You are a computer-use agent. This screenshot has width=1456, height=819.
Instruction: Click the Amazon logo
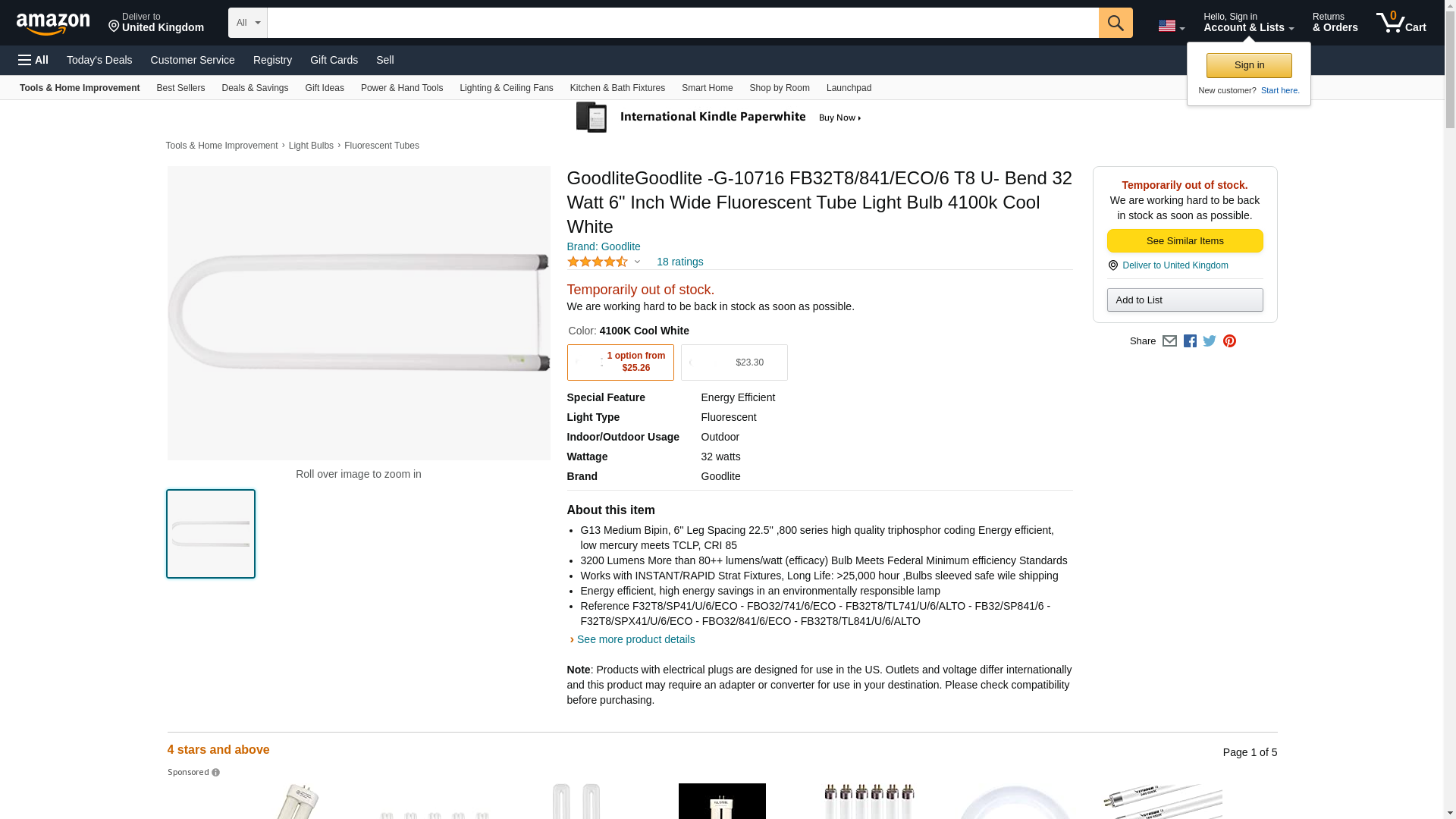click(x=53, y=24)
